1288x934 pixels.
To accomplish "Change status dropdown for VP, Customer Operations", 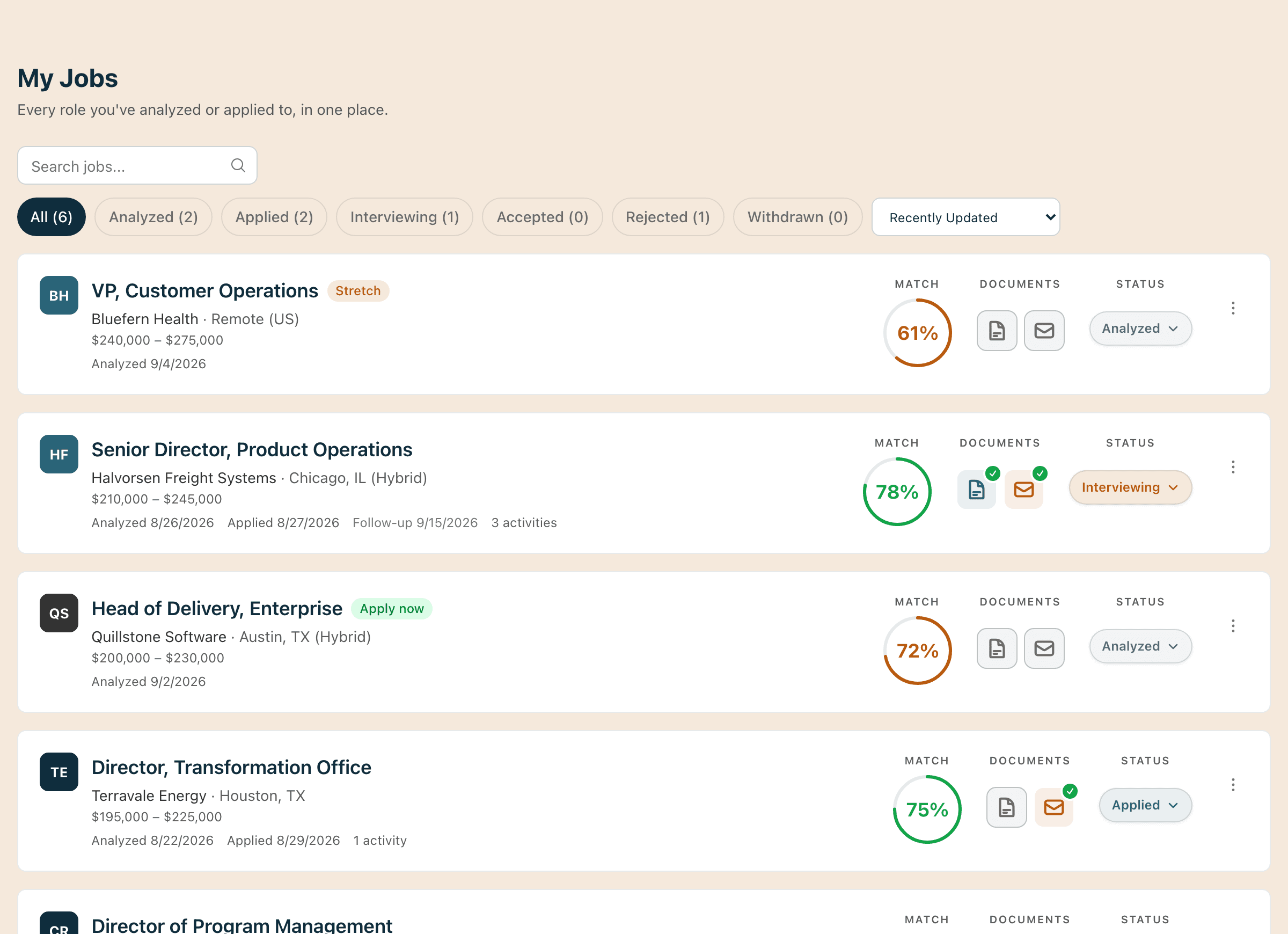I will pos(1140,329).
